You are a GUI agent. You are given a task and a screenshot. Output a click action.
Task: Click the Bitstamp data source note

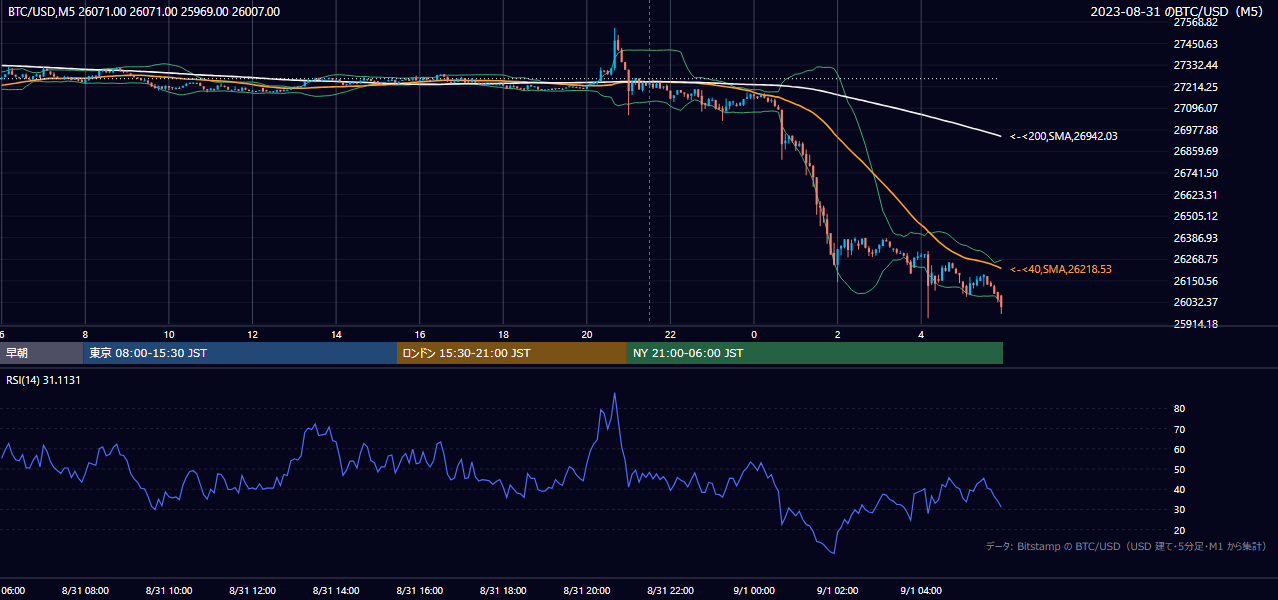tap(1126, 546)
